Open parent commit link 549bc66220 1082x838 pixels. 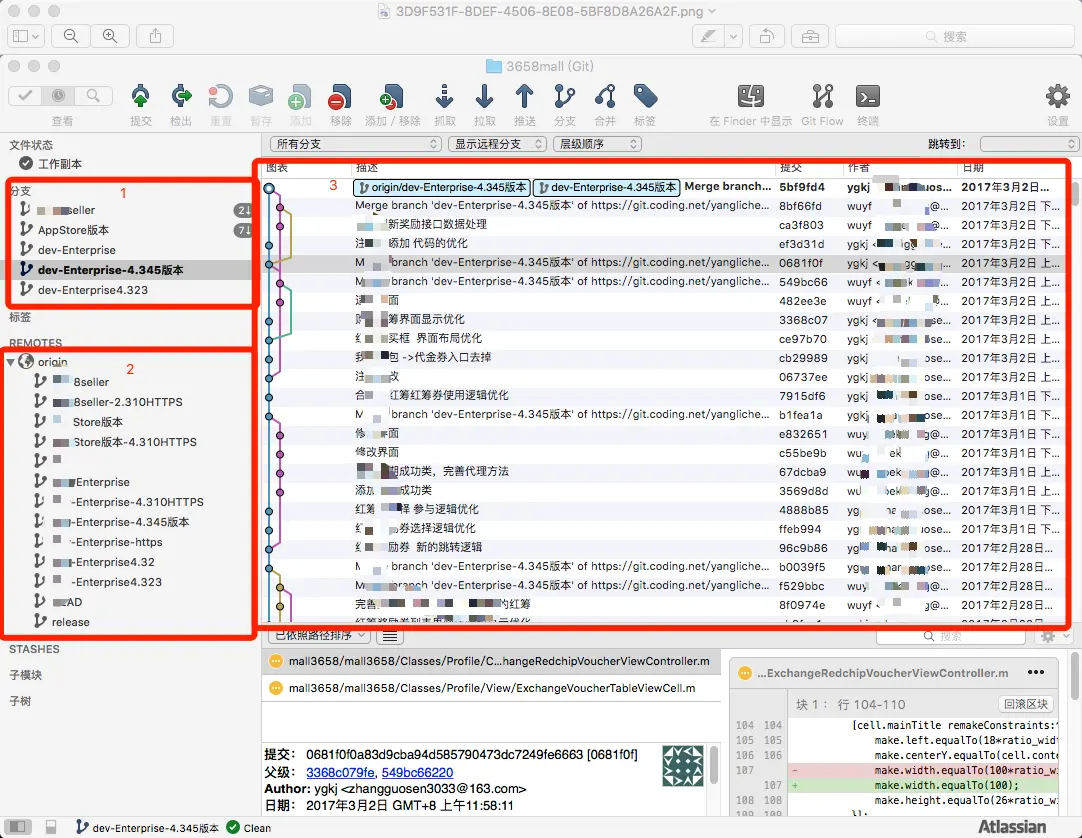(x=417, y=772)
